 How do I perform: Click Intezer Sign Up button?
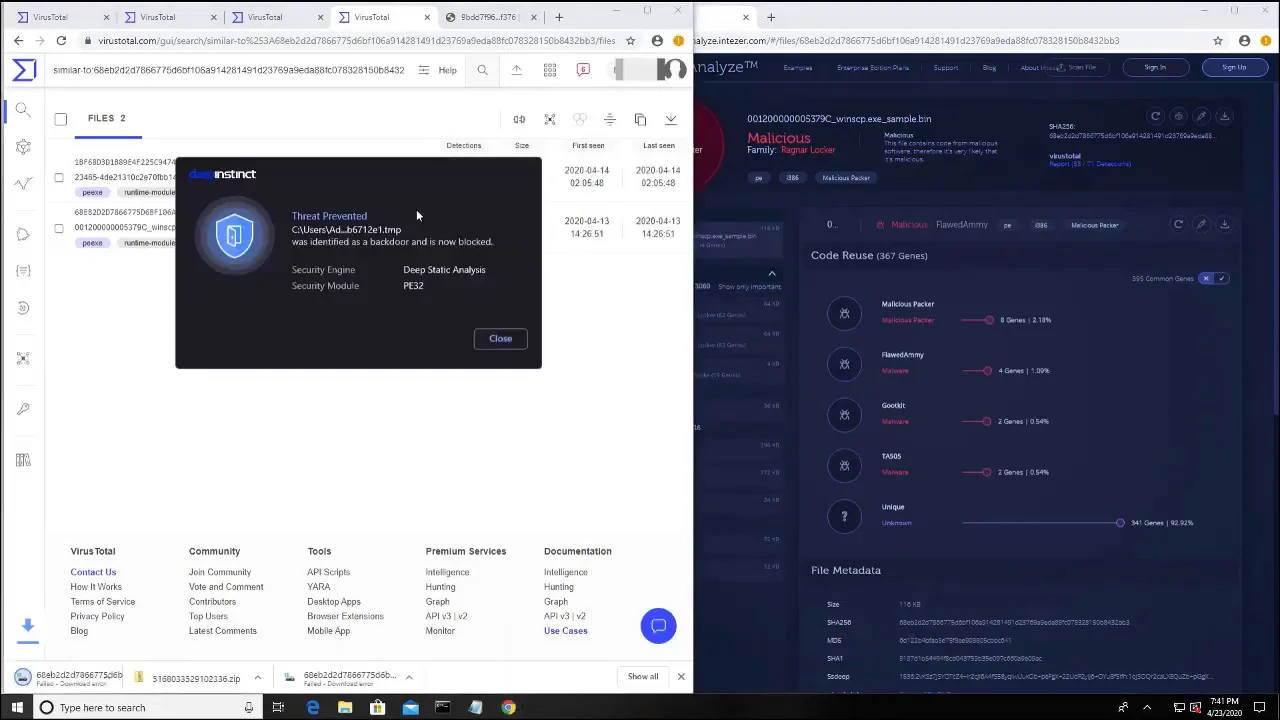coord(1234,67)
